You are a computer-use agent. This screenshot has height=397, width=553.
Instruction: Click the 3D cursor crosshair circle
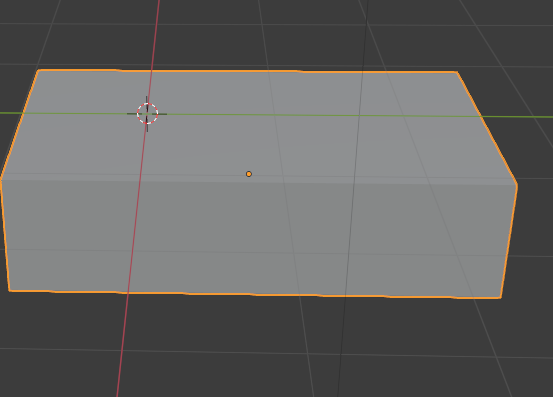click(147, 114)
